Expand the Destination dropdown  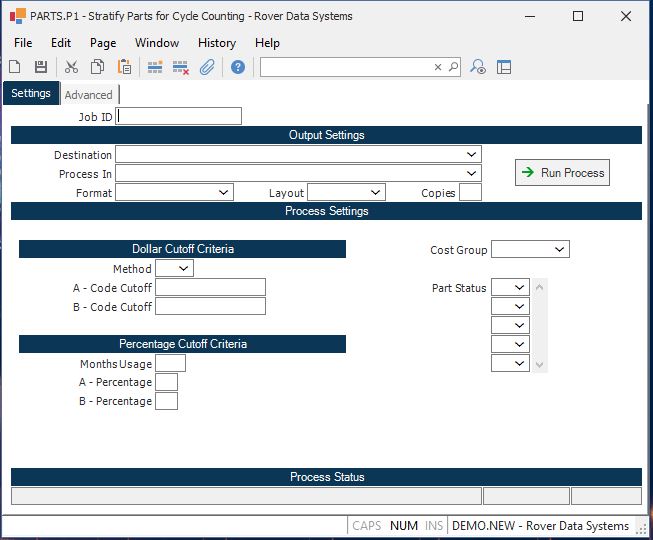(471, 155)
